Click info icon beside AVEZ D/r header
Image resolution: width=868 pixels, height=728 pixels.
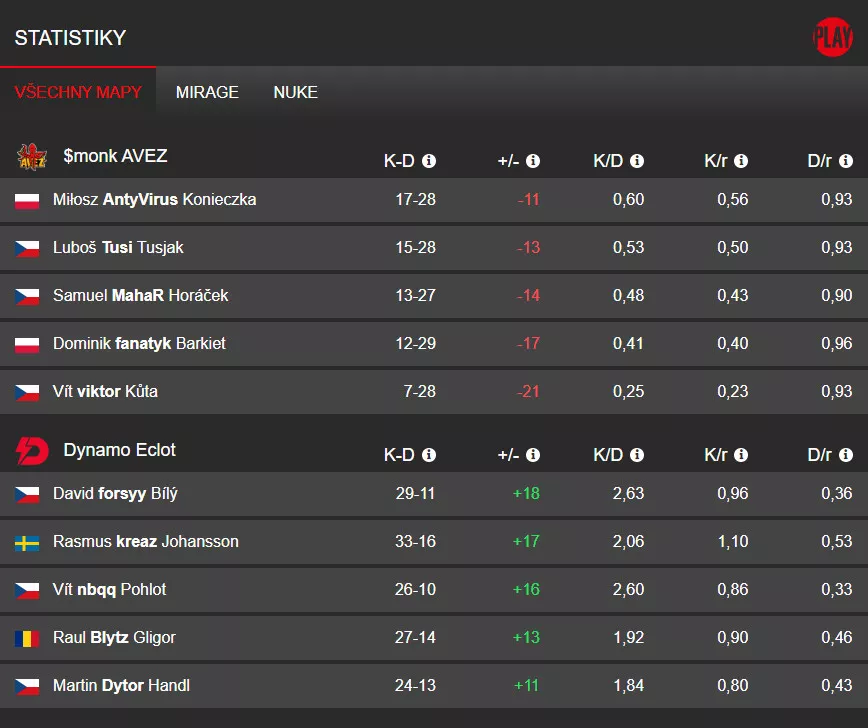[x=845, y=161]
